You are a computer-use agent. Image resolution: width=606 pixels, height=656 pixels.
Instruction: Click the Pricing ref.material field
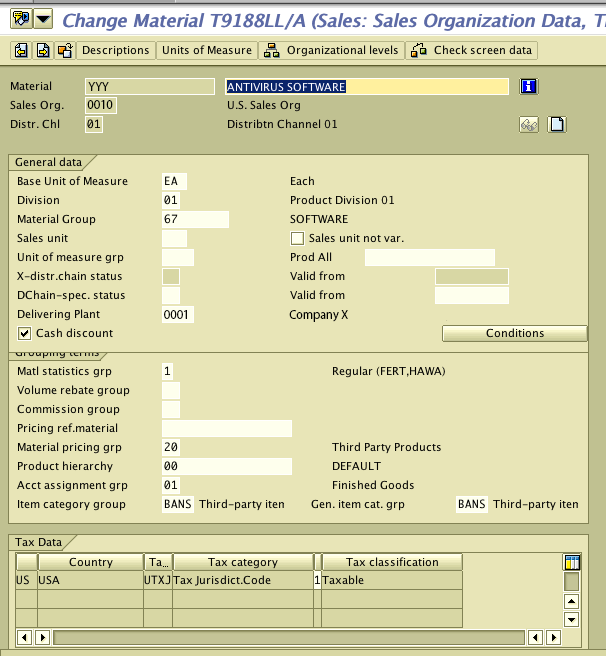coord(227,428)
